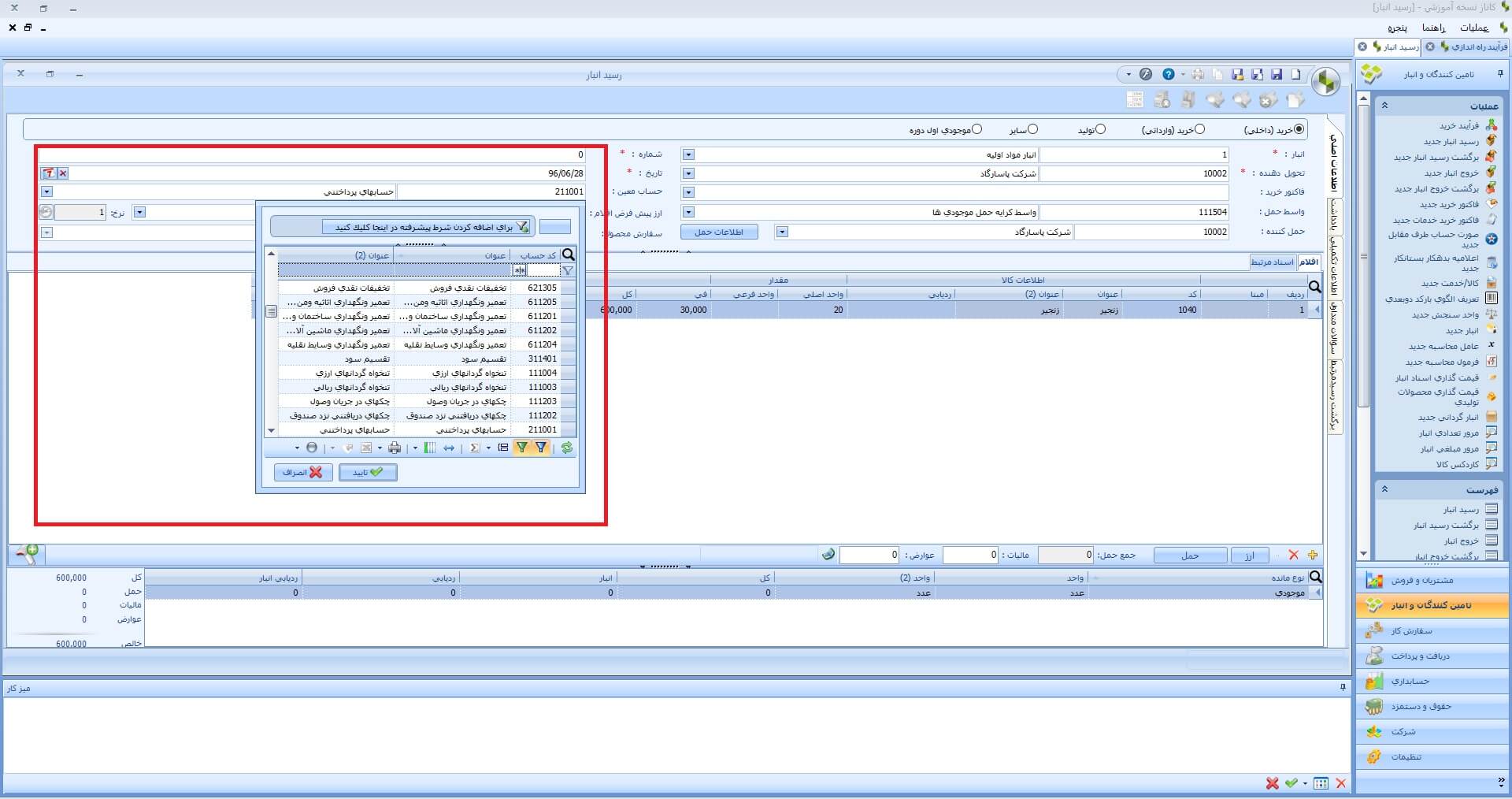Click the calendar icon beside the date field
Image resolution: width=1512 pixels, height=799 pixels.
[49, 173]
